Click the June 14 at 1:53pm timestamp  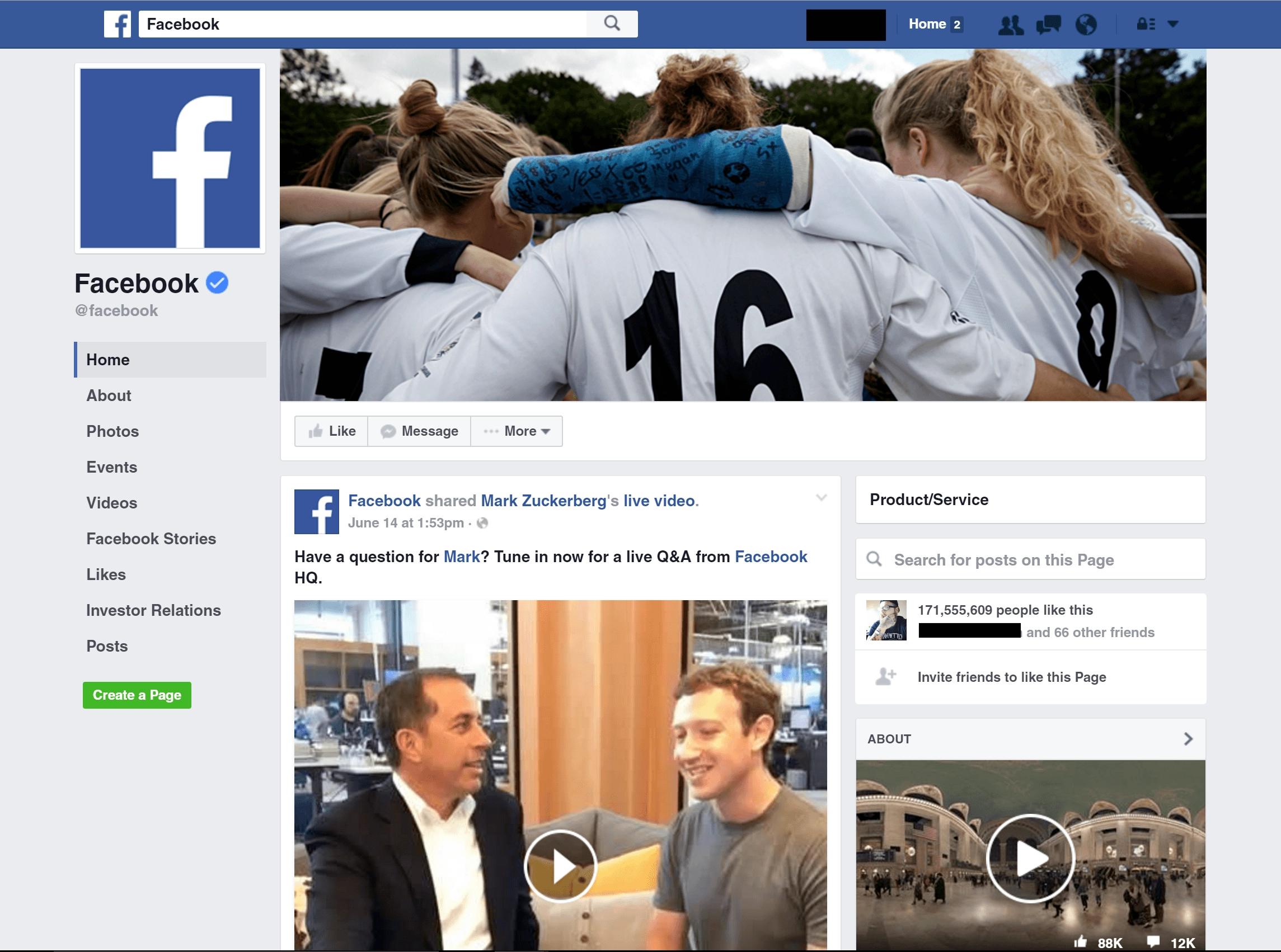(406, 522)
